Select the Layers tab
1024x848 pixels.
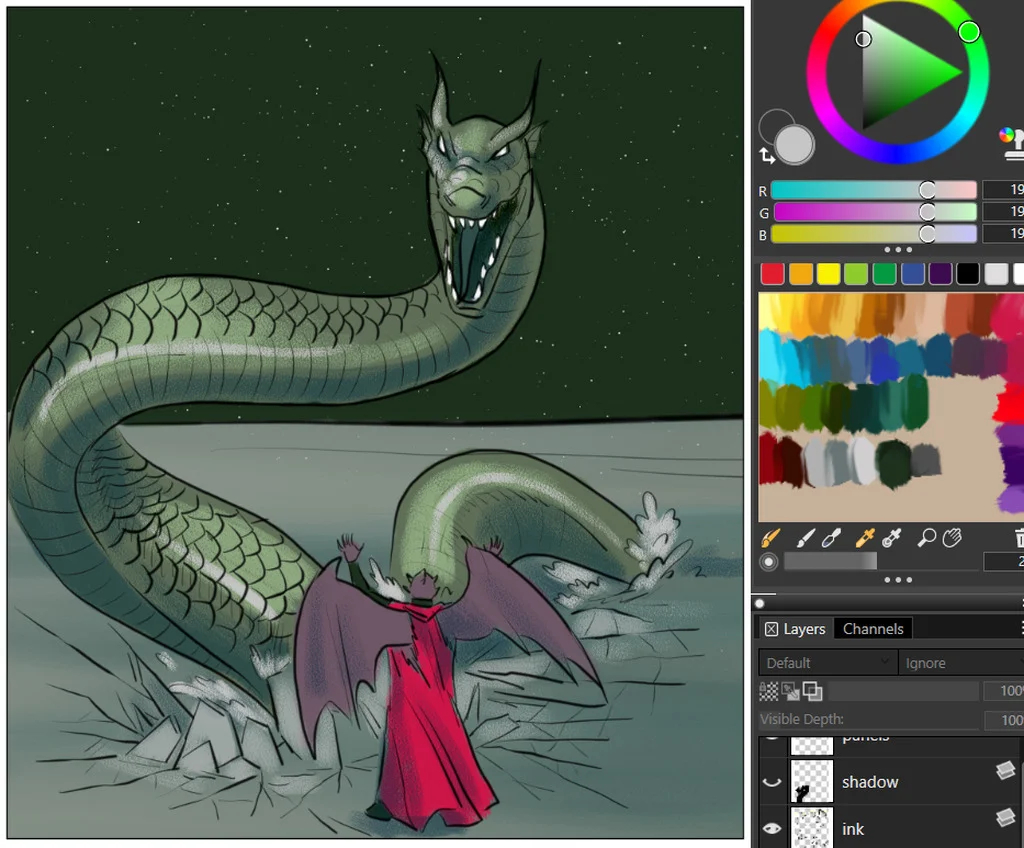(x=803, y=629)
